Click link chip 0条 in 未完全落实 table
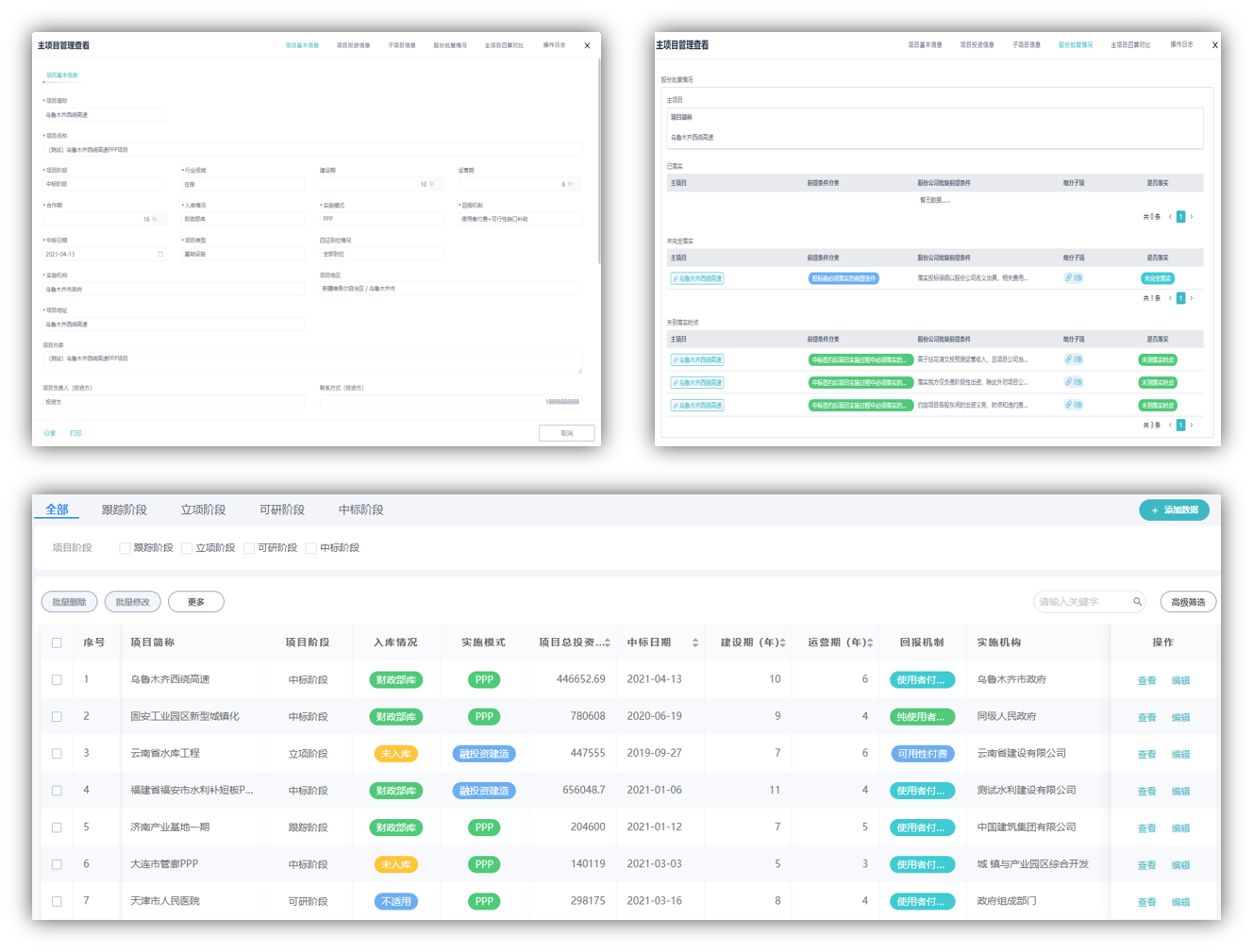1253x952 pixels. pyautogui.click(x=1074, y=278)
